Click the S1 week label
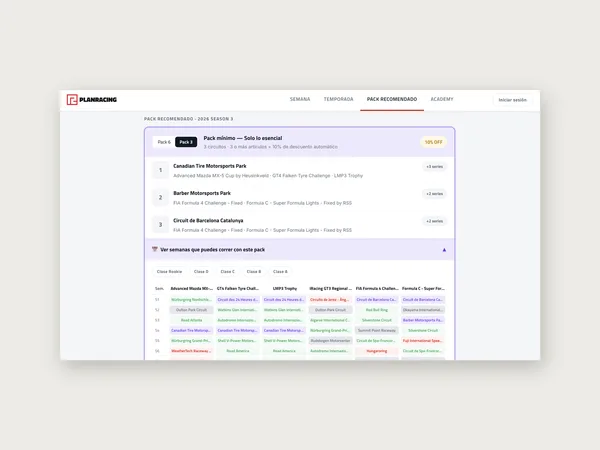The width and height of the screenshot is (600, 450). click(x=157, y=300)
